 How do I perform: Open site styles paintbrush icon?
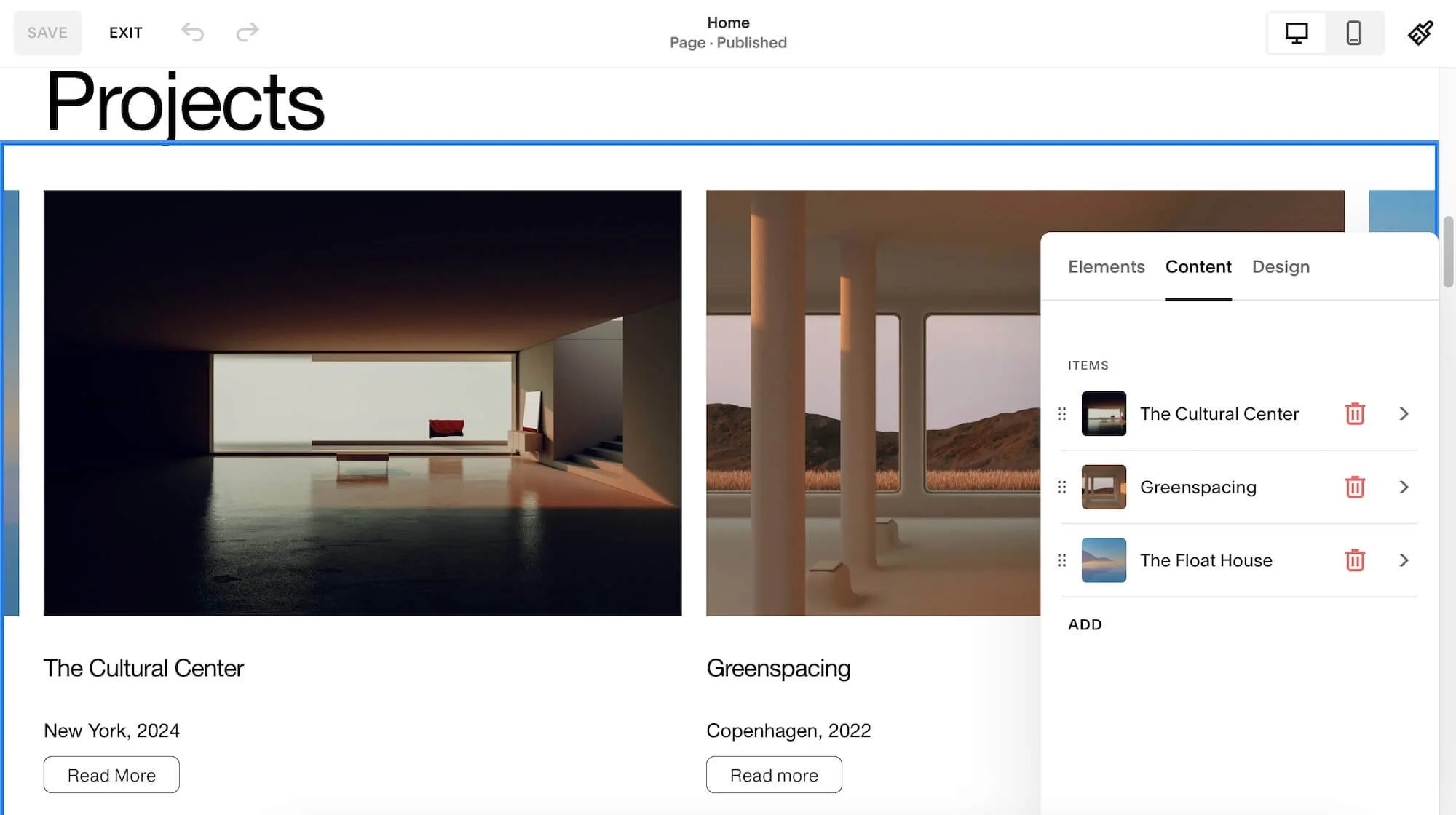pos(1420,33)
